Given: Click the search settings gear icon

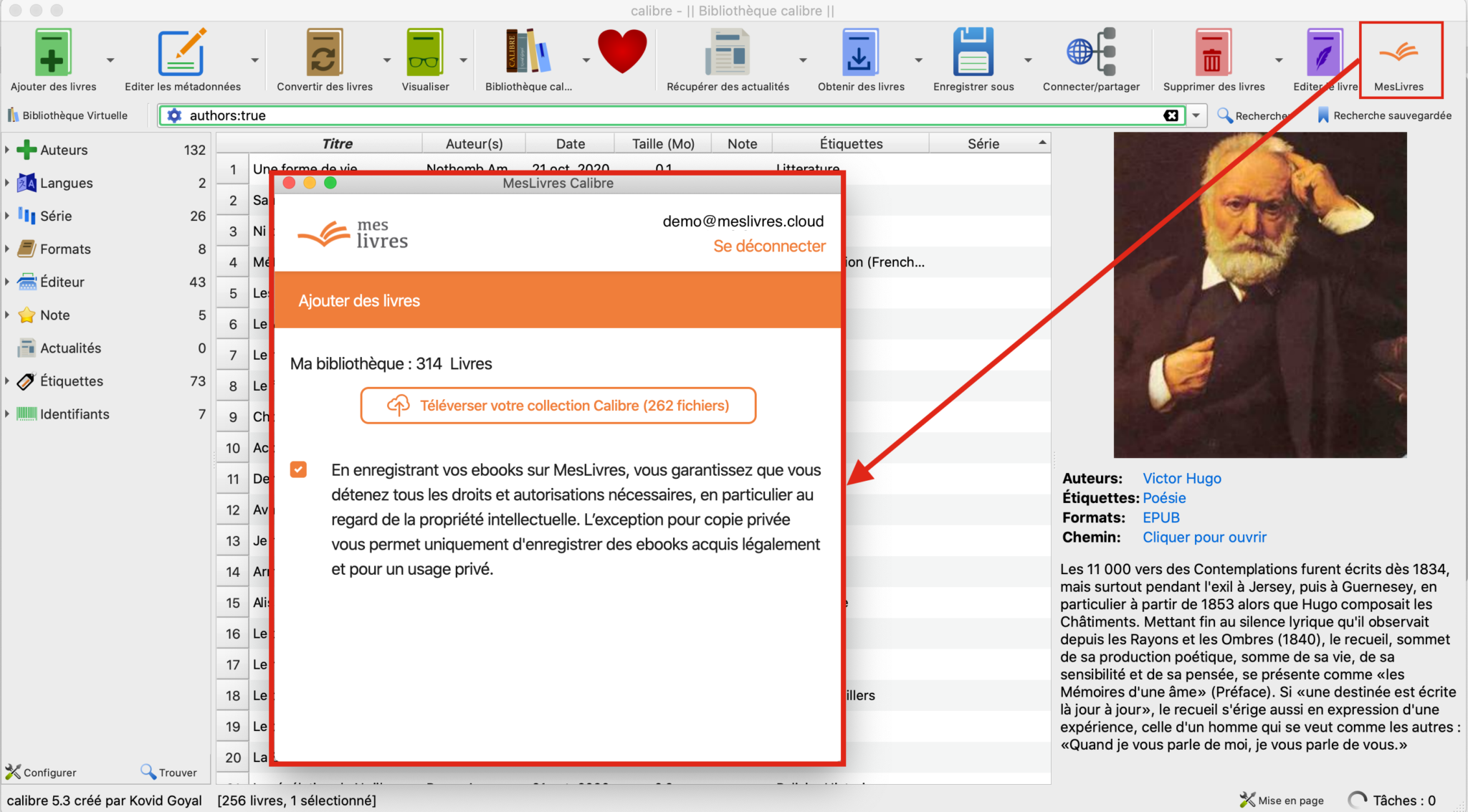Looking at the screenshot, I should (174, 115).
